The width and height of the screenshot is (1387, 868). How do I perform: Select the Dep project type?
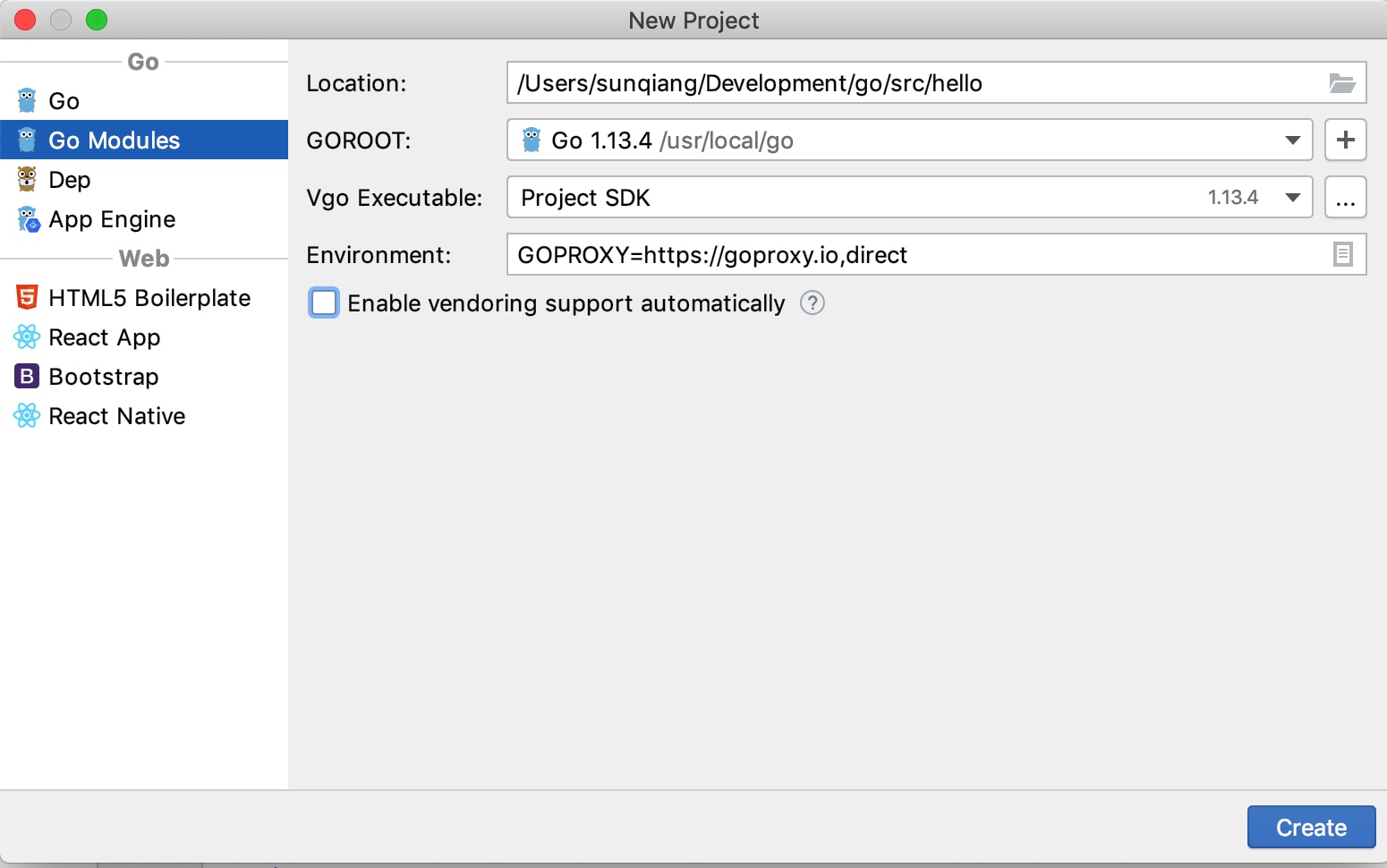(144, 179)
